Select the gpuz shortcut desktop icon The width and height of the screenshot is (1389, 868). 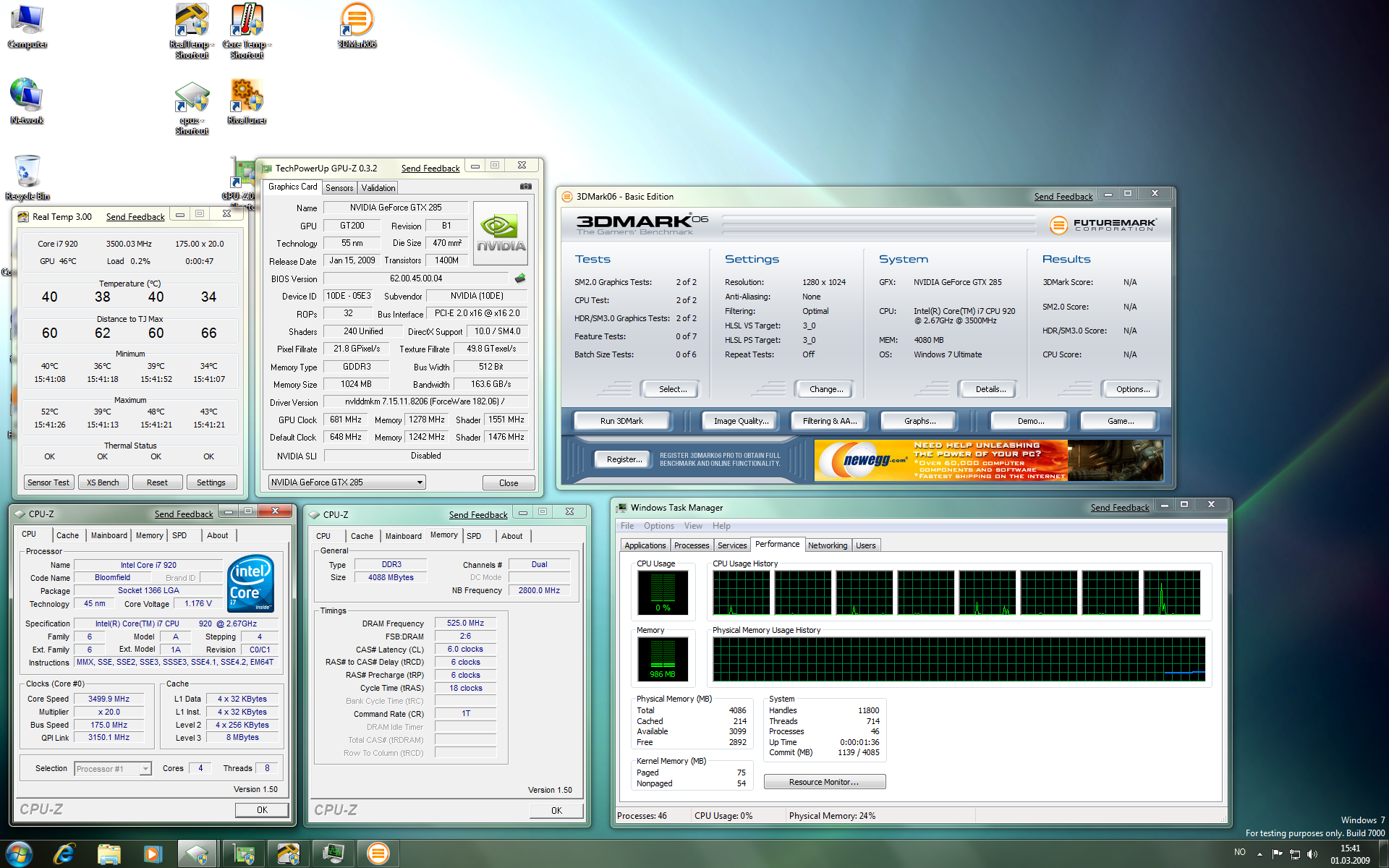click(192, 109)
